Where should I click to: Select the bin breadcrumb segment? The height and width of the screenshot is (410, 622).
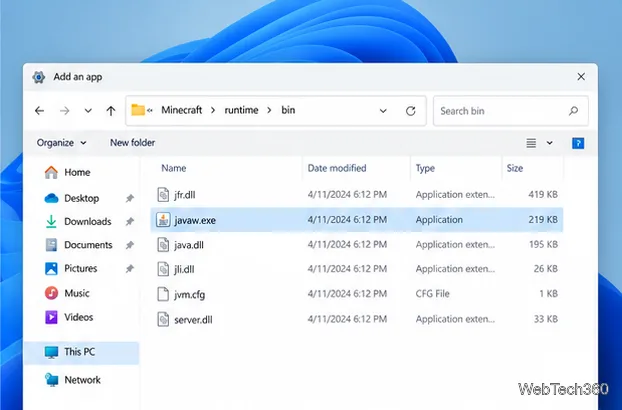pyautogui.click(x=288, y=110)
